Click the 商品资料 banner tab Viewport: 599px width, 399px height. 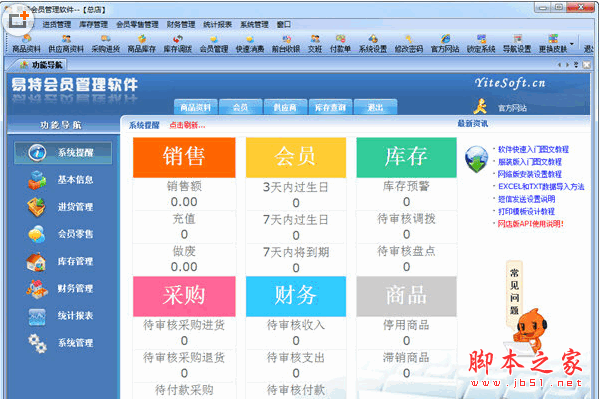pos(196,107)
